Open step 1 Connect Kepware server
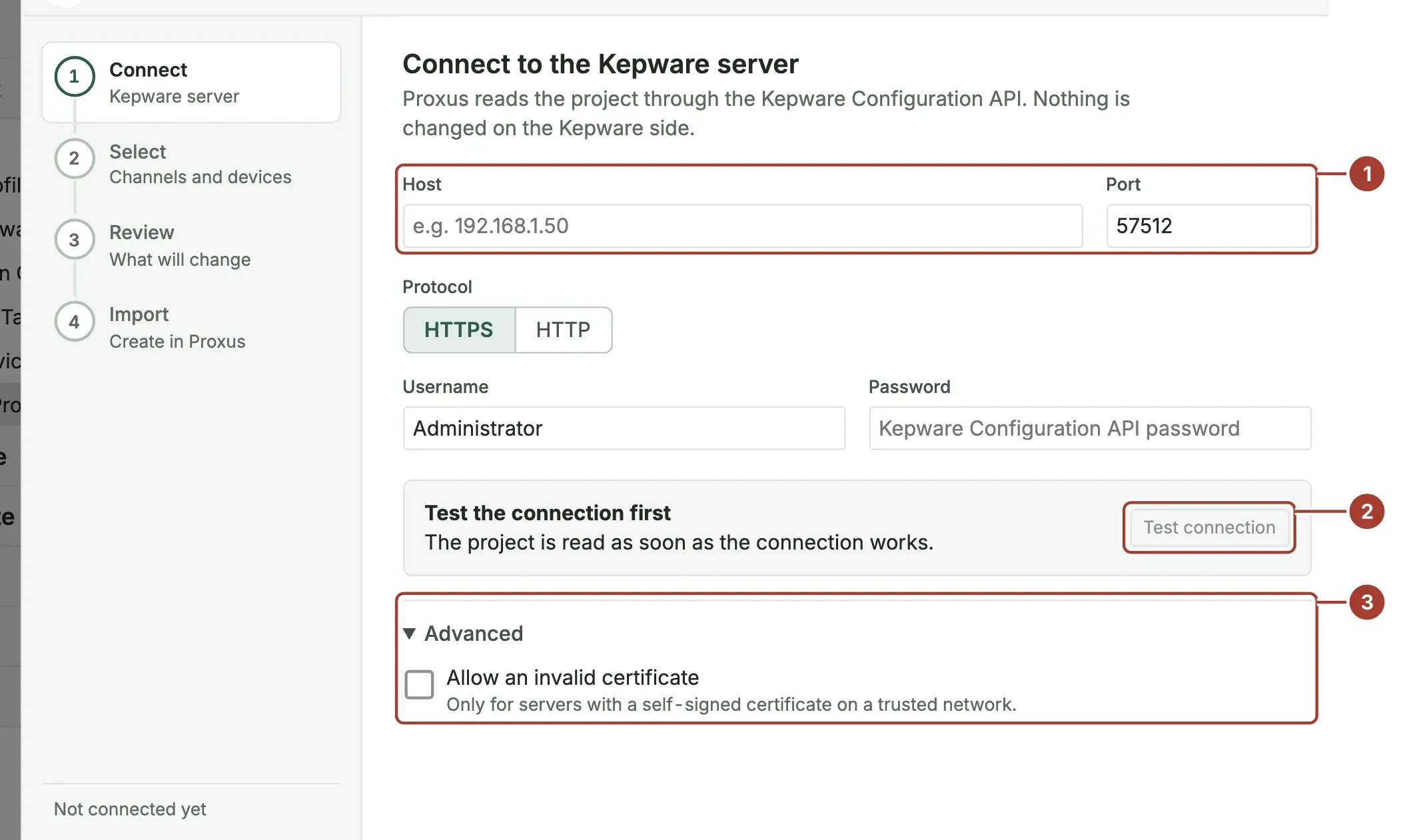The width and height of the screenshot is (1405, 840). pos(191,83)
